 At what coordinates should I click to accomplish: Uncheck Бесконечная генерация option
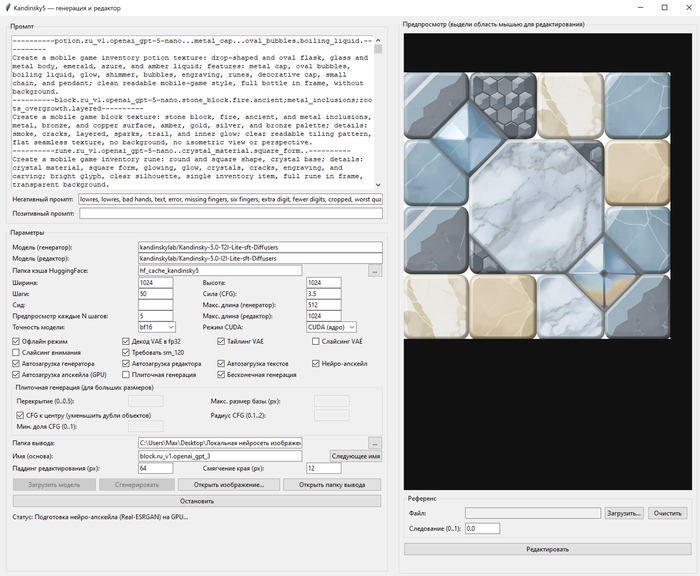point(220,375)
